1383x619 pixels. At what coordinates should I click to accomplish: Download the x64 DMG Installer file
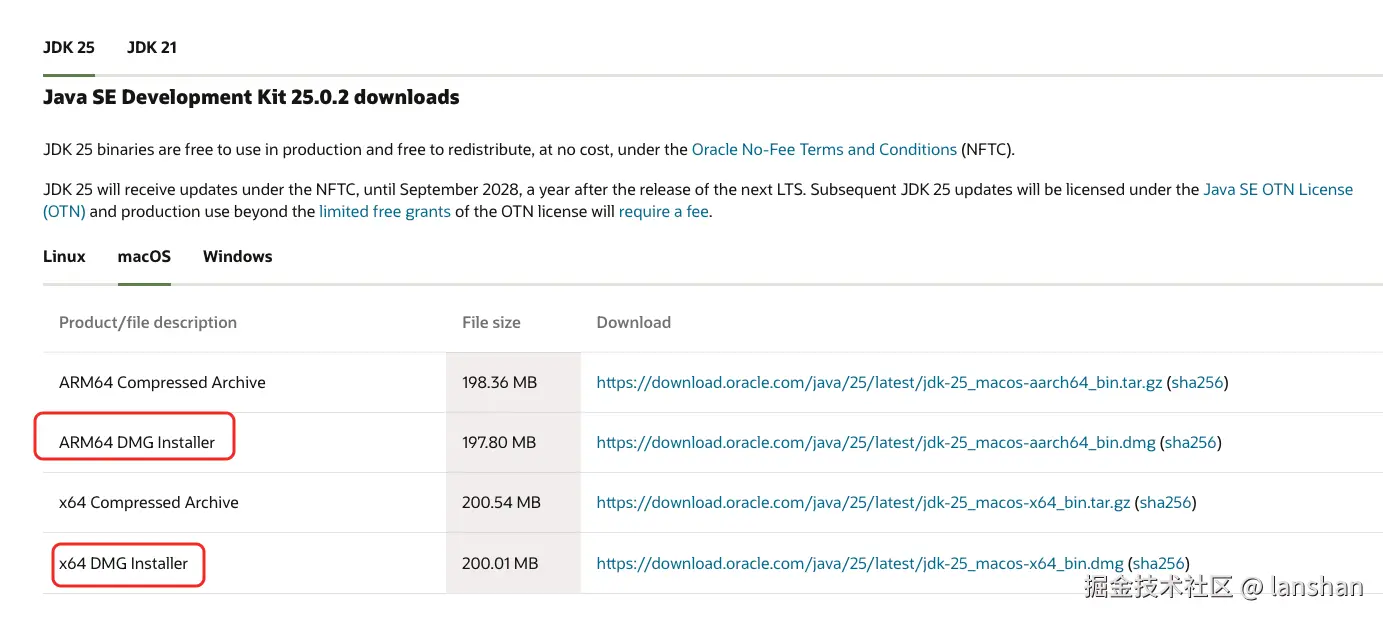click(x=859, y=564)
